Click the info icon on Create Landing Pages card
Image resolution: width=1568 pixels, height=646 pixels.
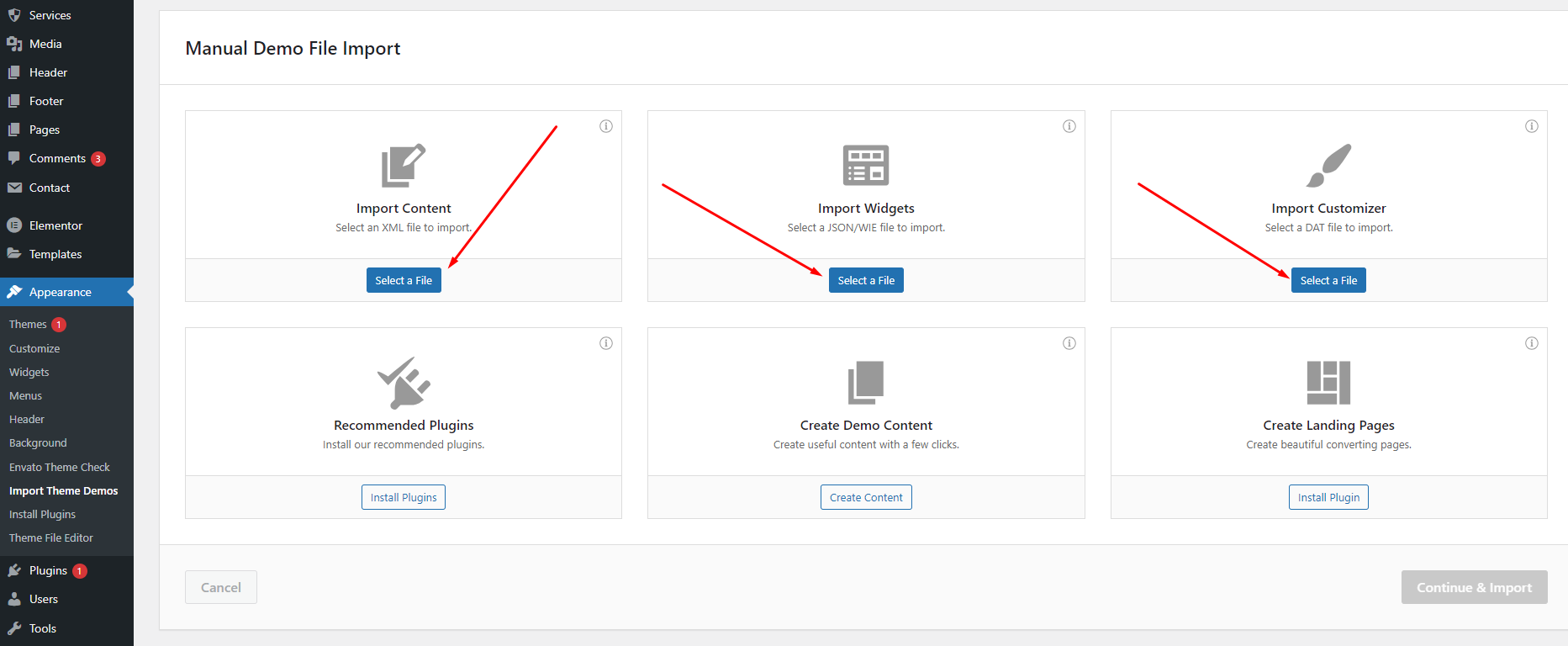(x=1531, y=343)
